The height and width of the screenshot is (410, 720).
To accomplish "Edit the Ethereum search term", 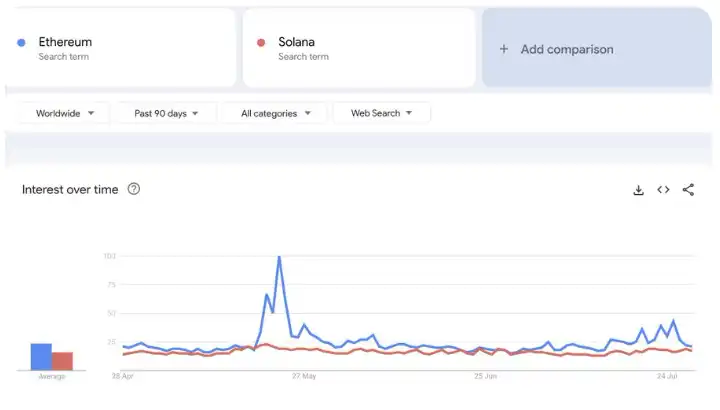I will [66, 43].
